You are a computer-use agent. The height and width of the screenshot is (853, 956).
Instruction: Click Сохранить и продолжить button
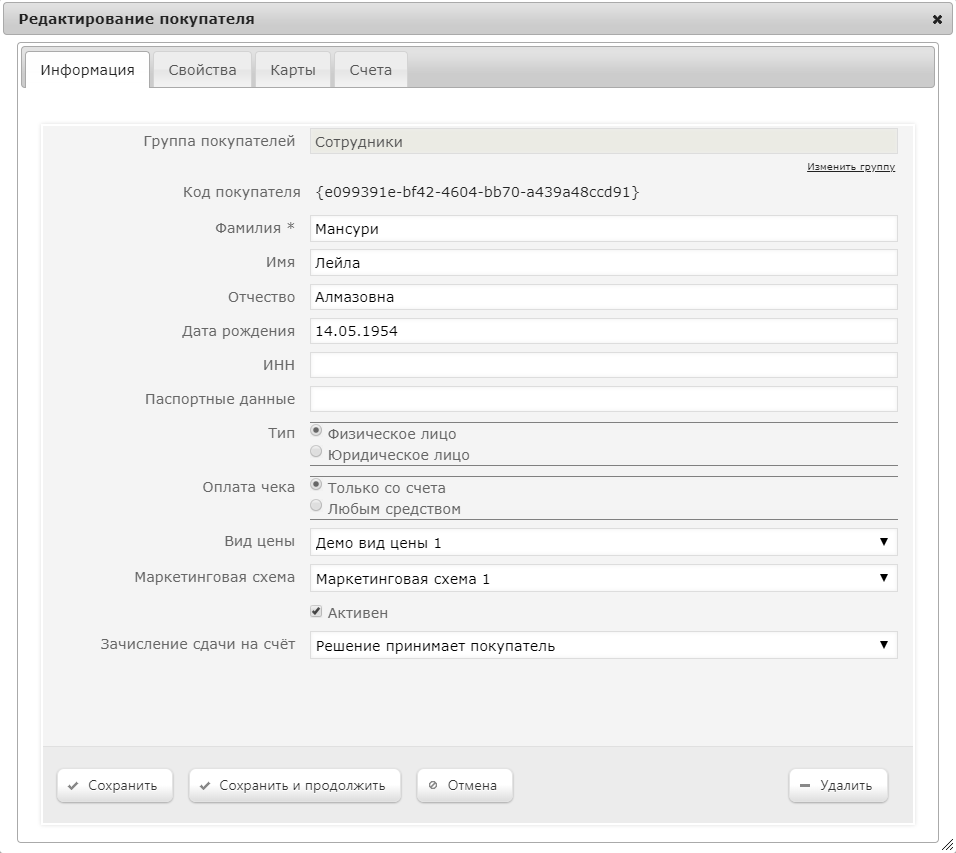click(x=294, y=785)
